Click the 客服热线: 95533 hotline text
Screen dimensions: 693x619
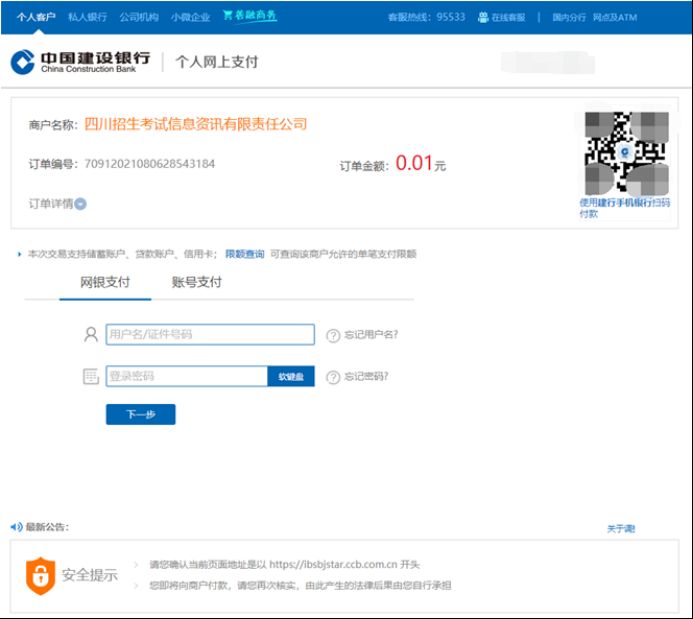click(x=426, y=17)
